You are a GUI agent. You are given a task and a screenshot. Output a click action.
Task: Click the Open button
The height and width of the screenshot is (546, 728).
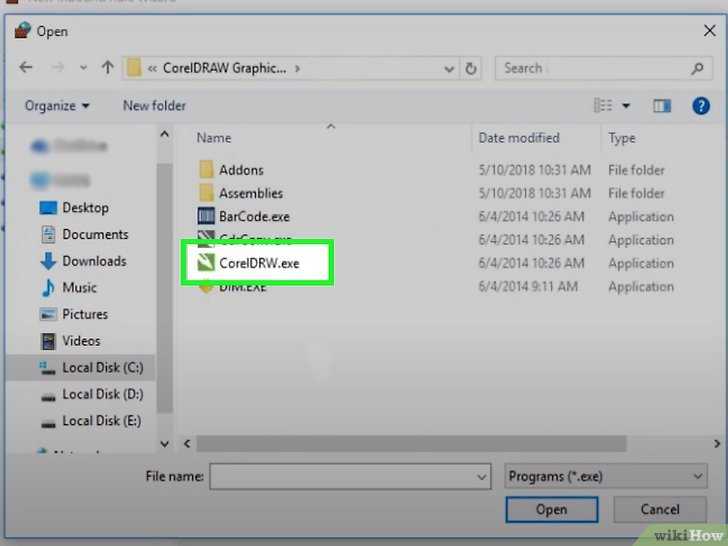pyautogui.click(x=552, y=509)
